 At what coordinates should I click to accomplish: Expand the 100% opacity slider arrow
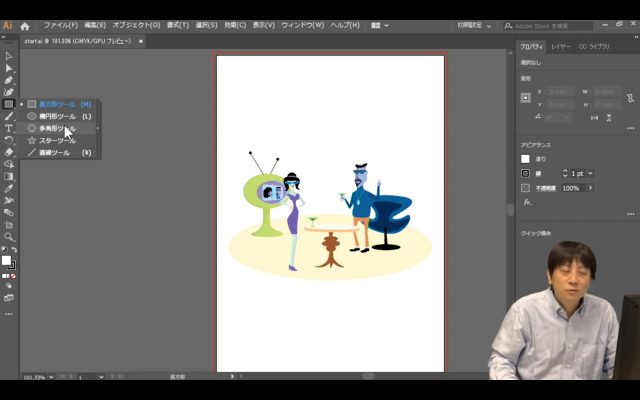point(590,188)
